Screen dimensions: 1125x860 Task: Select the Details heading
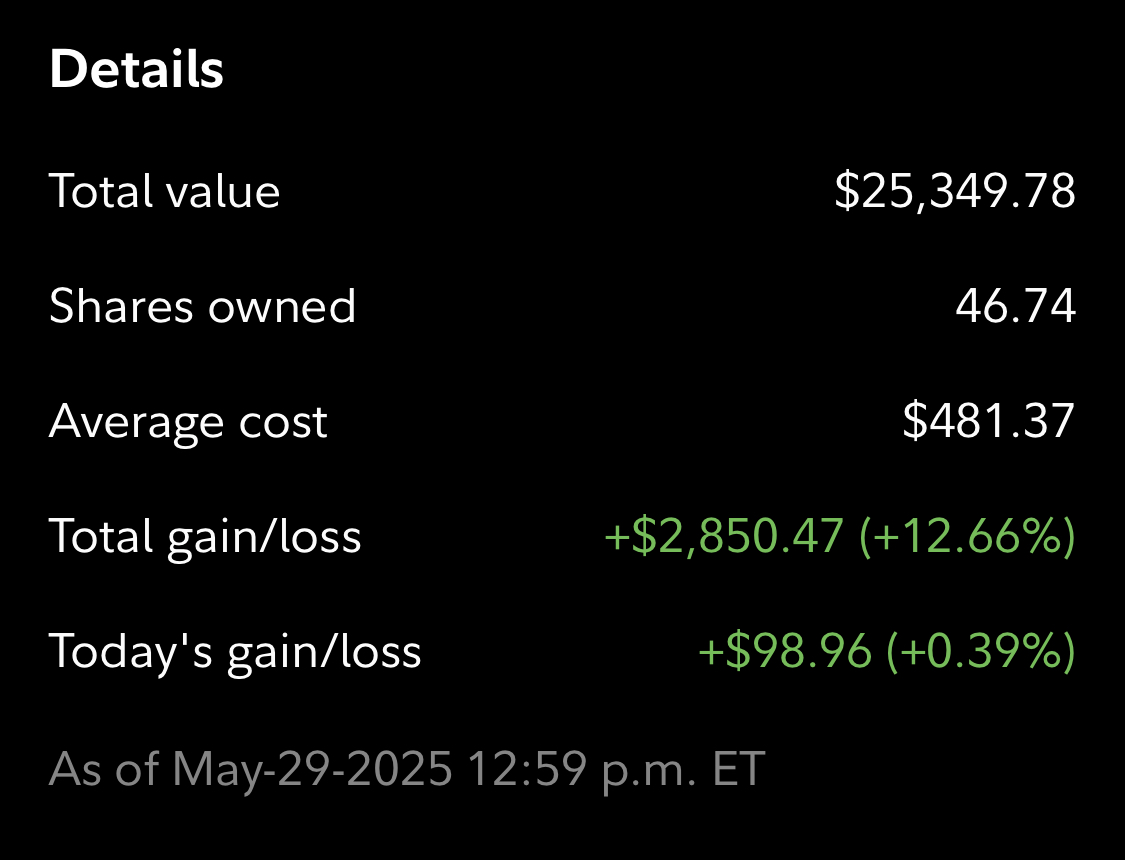pos(136,69)
